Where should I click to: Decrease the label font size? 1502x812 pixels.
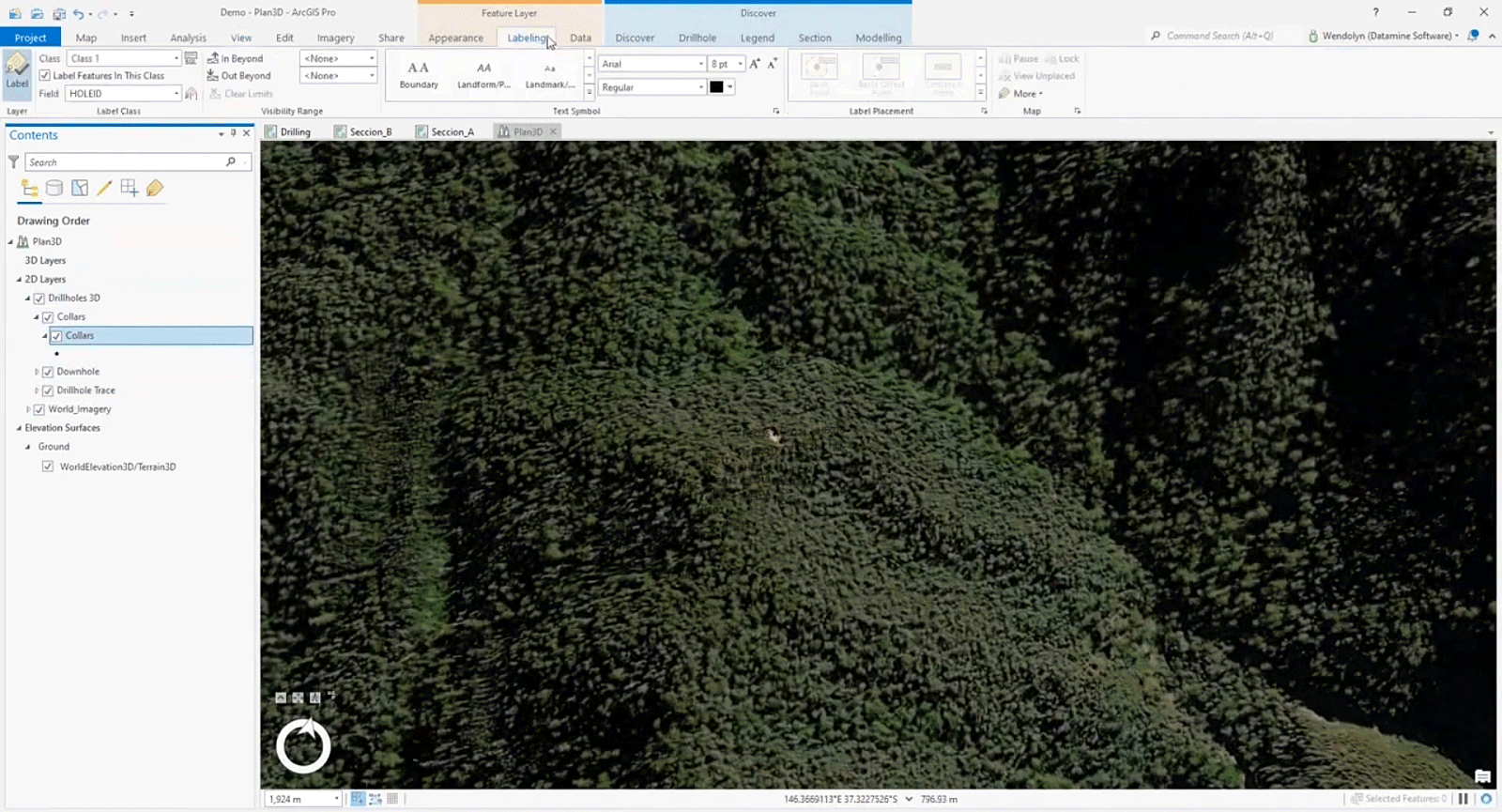click(772, 64)
